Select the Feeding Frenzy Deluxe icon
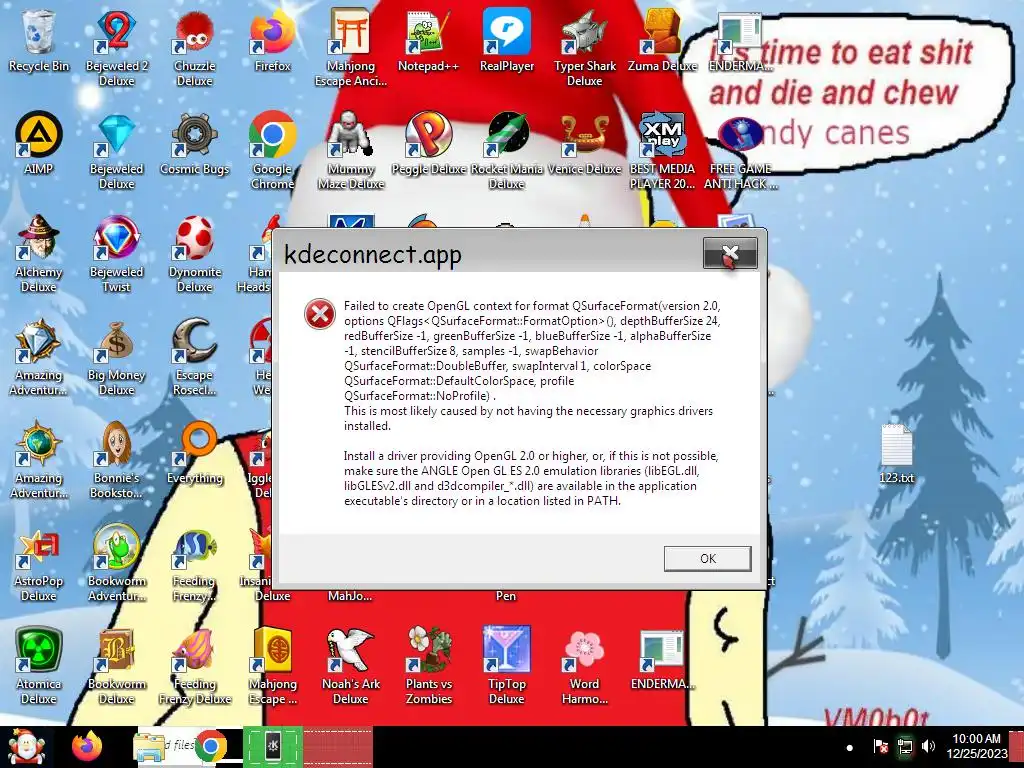The width and height of the screenshot is (1024, 768). 195,666
